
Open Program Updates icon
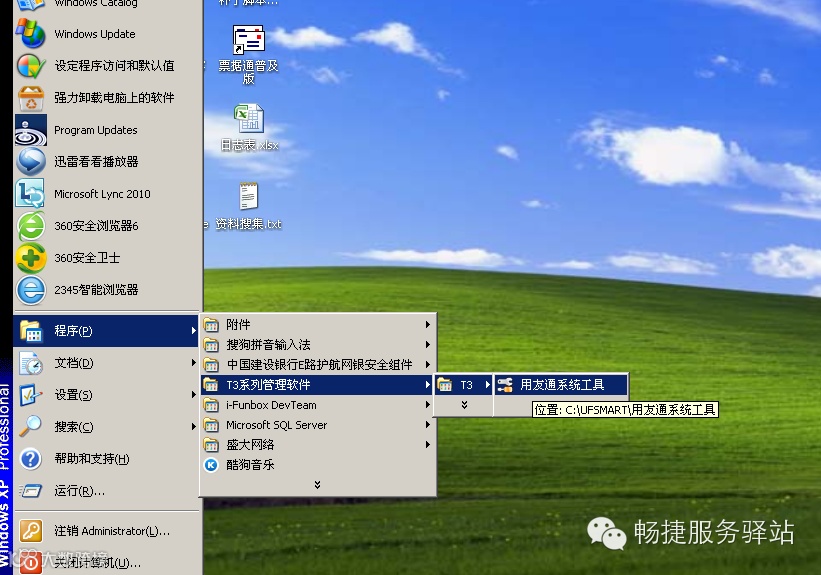[30, 130]
